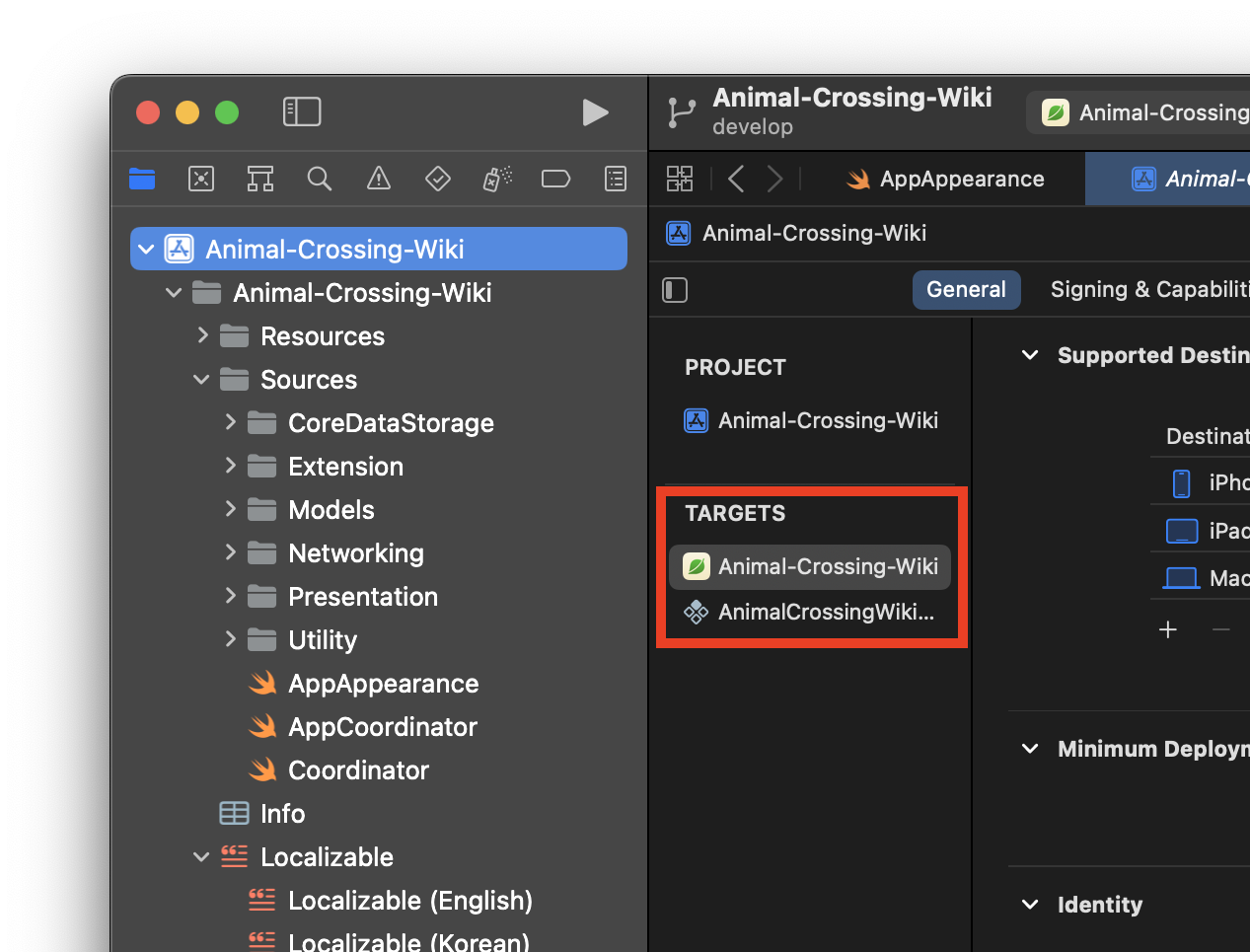
Task: Select the Mac destination row
Action: [x=1201, y=578]
